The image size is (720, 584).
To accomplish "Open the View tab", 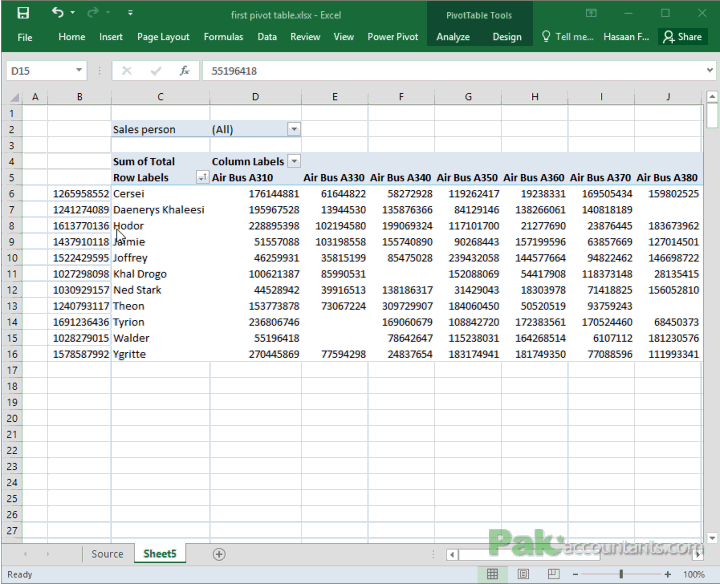I will [343, 37].
